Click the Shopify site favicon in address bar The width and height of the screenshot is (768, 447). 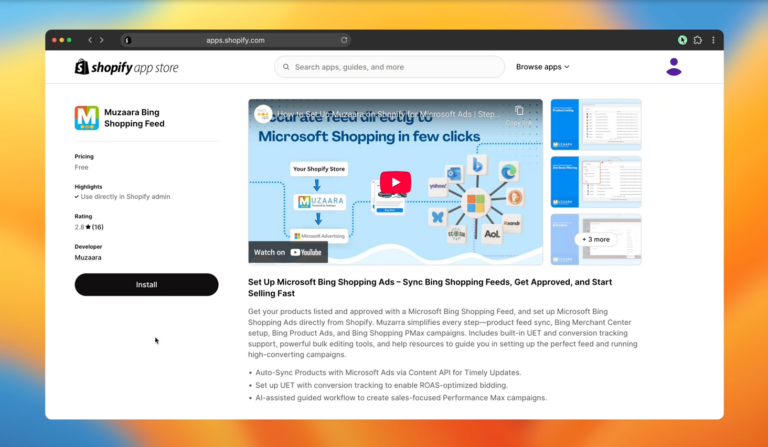click(127, 40)
